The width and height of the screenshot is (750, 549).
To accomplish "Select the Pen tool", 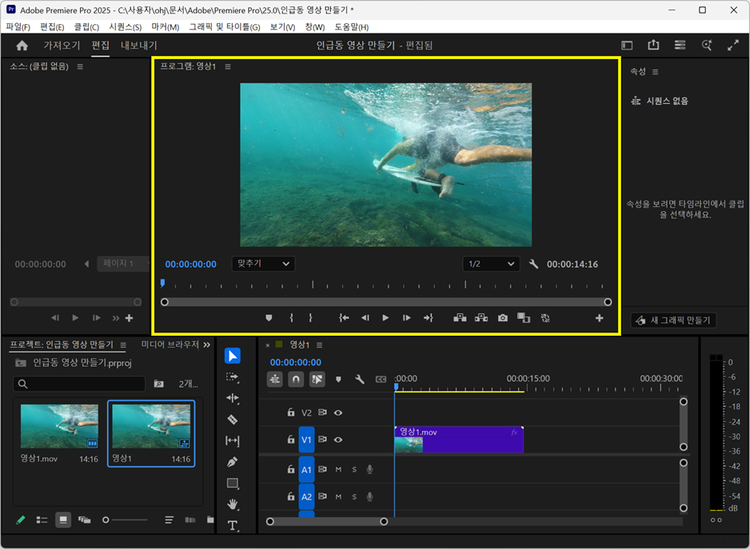I will [232, 462].
